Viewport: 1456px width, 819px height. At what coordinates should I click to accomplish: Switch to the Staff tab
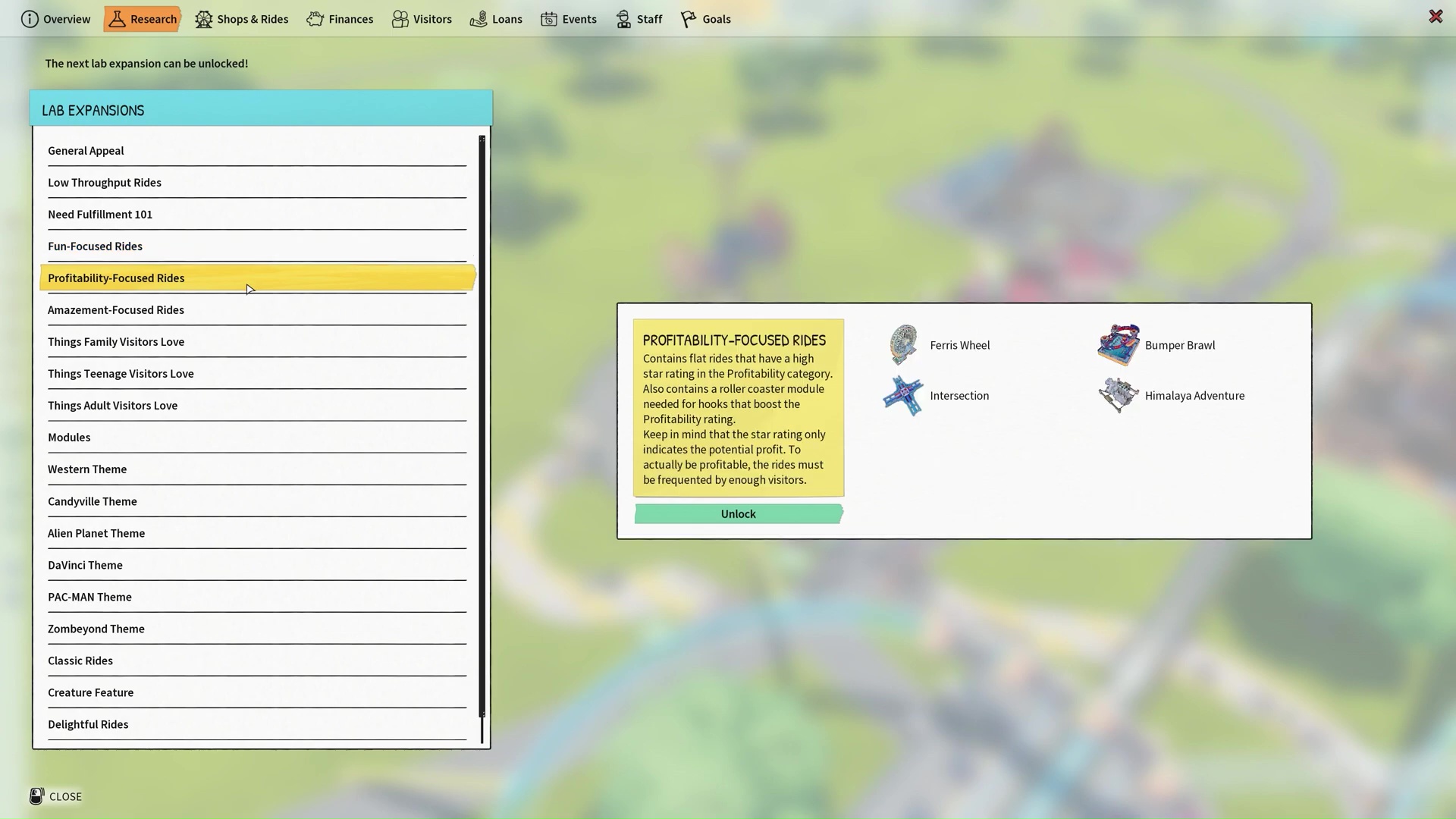coord(639,19)
